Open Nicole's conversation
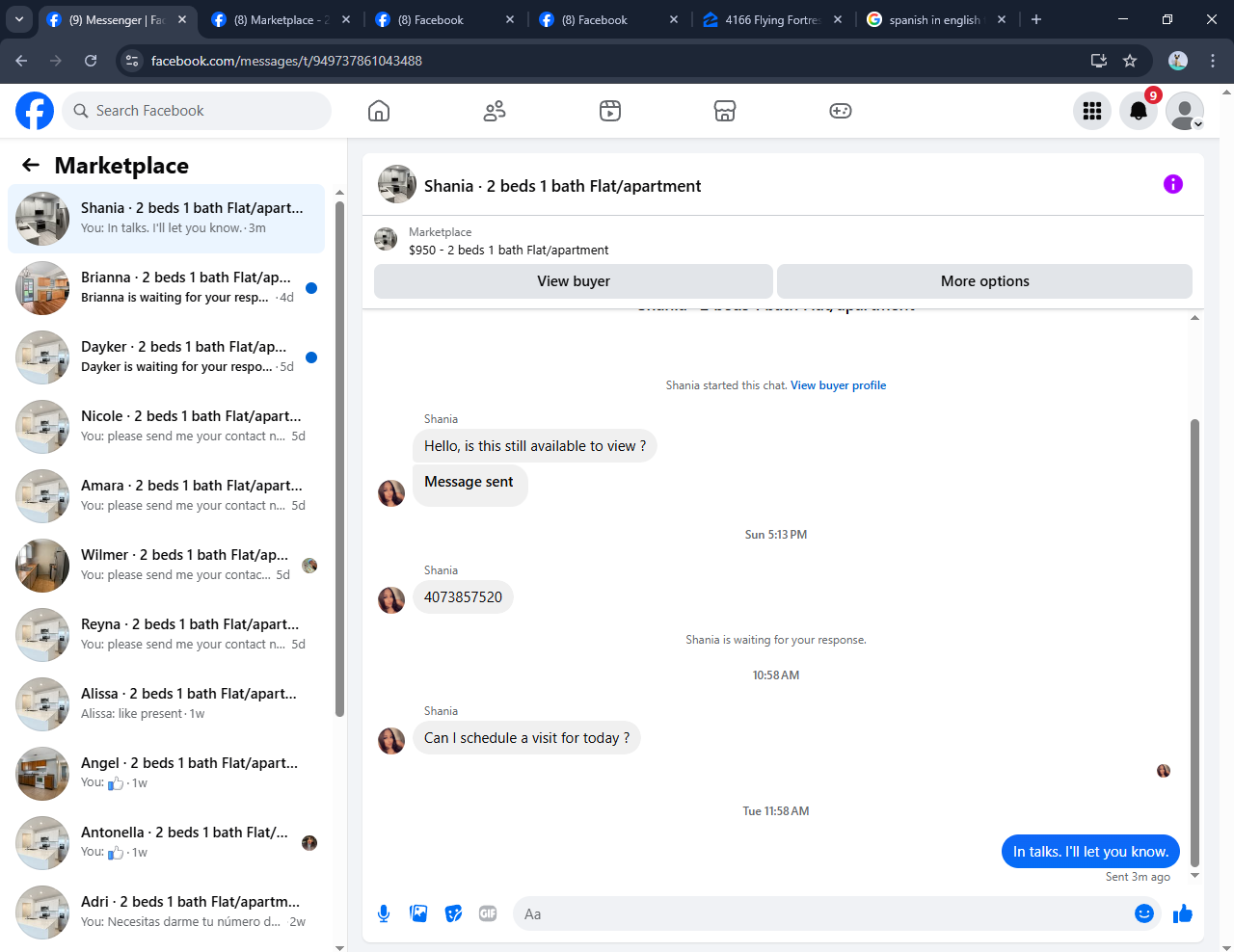This screenshot has height=952, width=1234. (166, 427)
